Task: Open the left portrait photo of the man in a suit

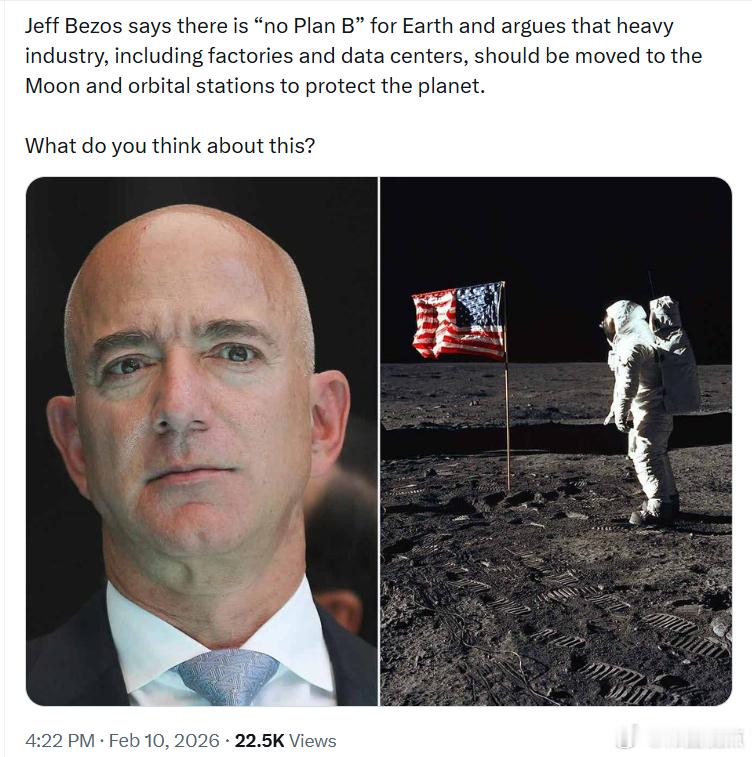Action: click(202, 441)
